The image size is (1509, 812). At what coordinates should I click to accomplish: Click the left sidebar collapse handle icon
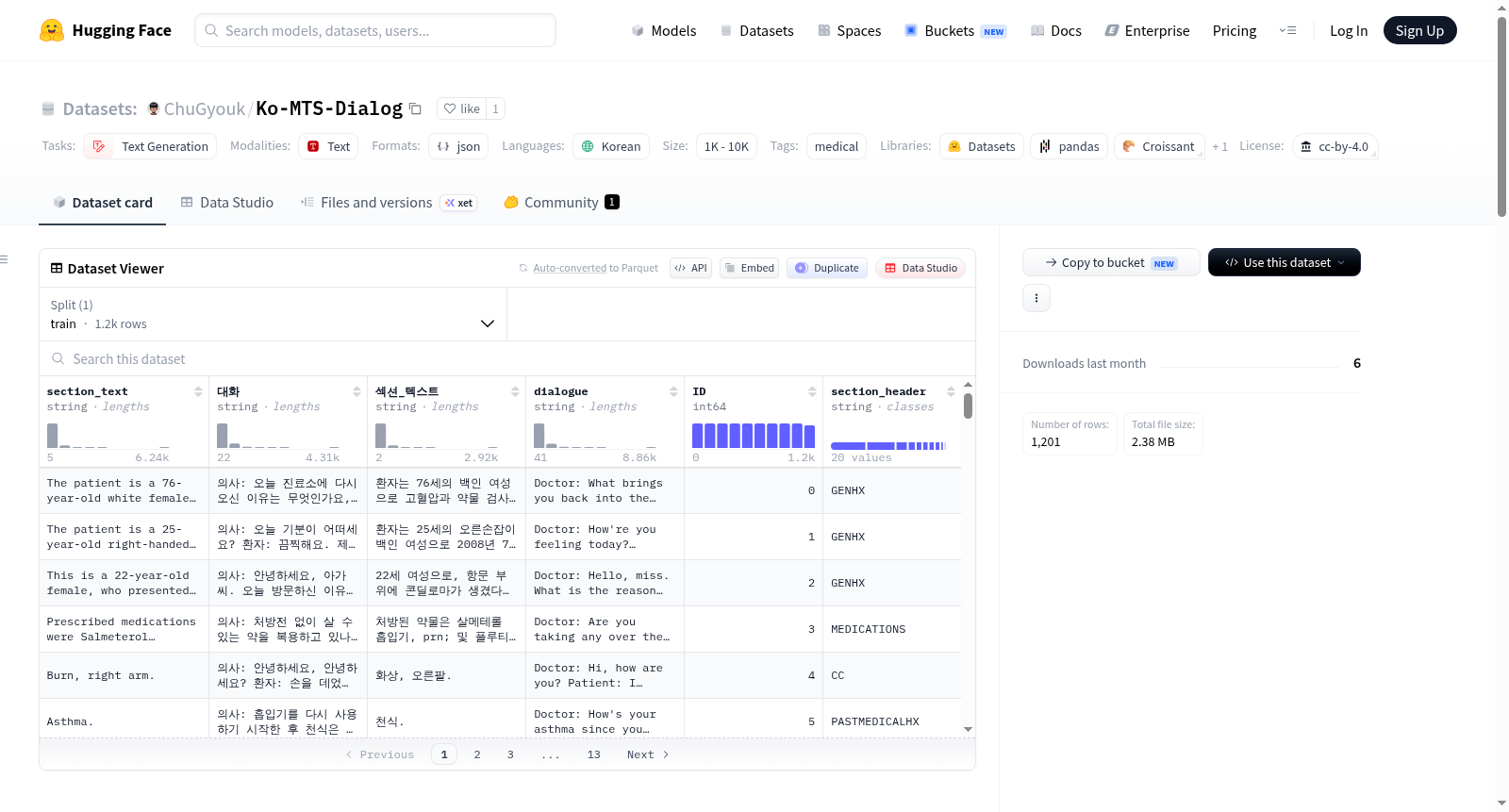point(4,259)
